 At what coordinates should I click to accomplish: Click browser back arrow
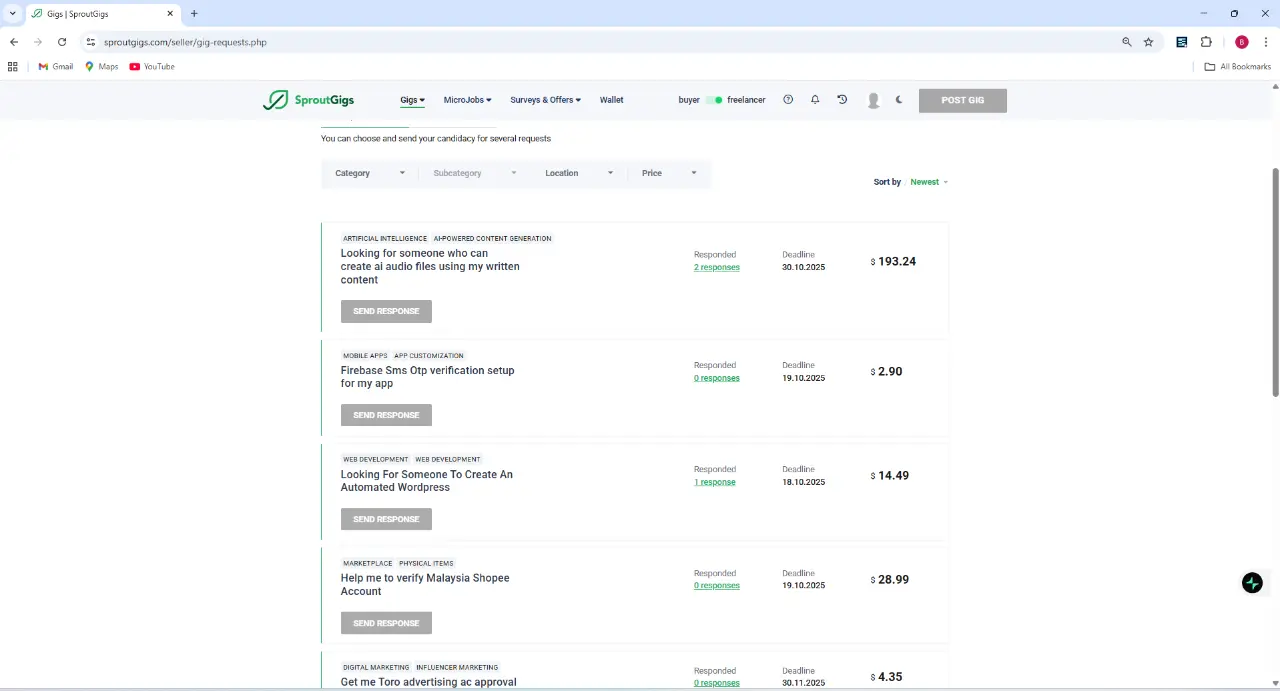[x=14, y=42]
